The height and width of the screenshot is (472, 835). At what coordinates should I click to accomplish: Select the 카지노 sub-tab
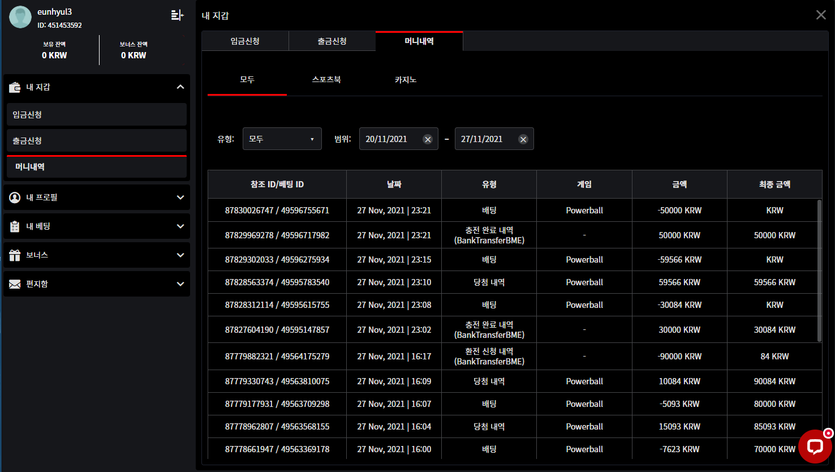click(405, 80)
